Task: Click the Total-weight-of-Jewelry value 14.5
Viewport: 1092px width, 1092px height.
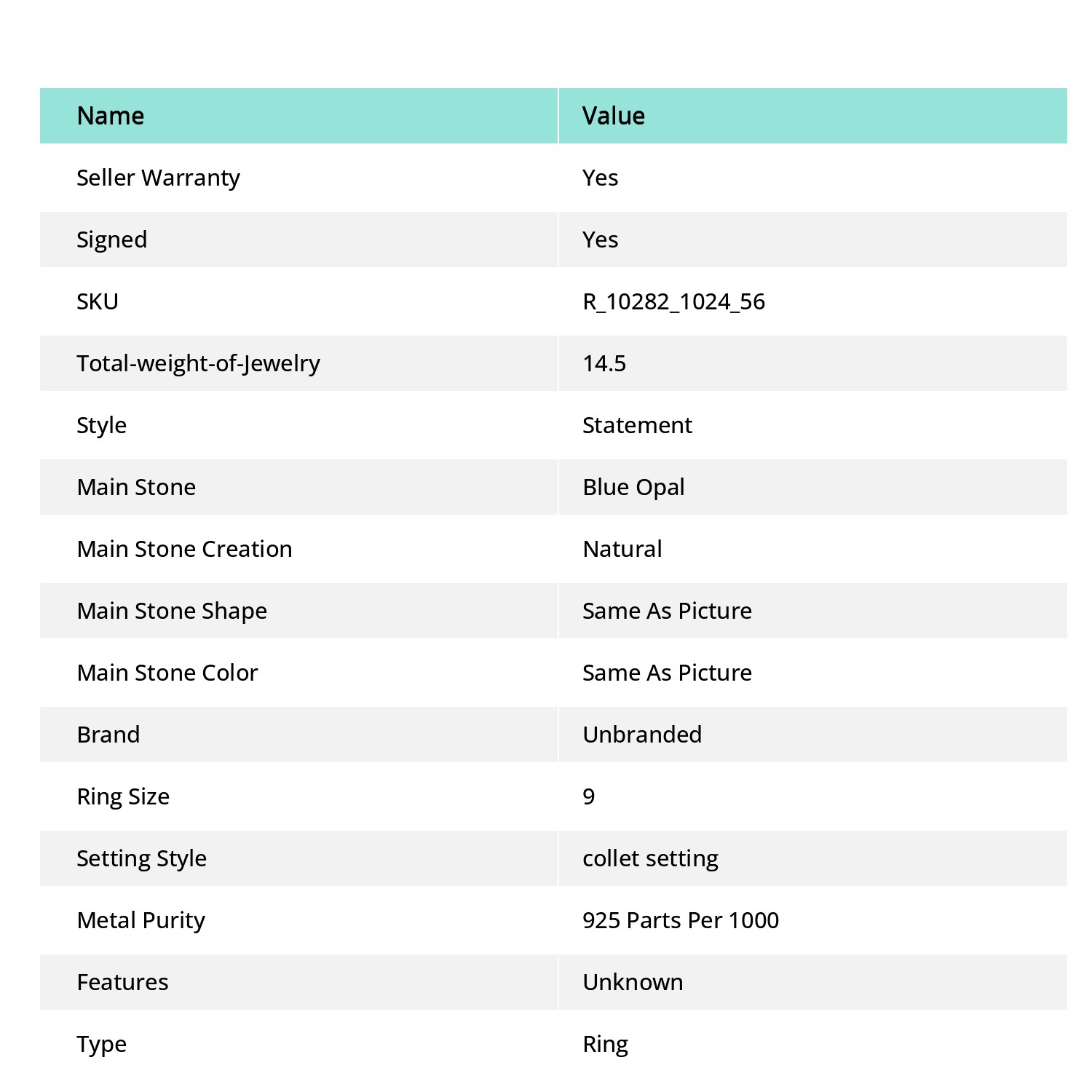Action: (604, 363)
